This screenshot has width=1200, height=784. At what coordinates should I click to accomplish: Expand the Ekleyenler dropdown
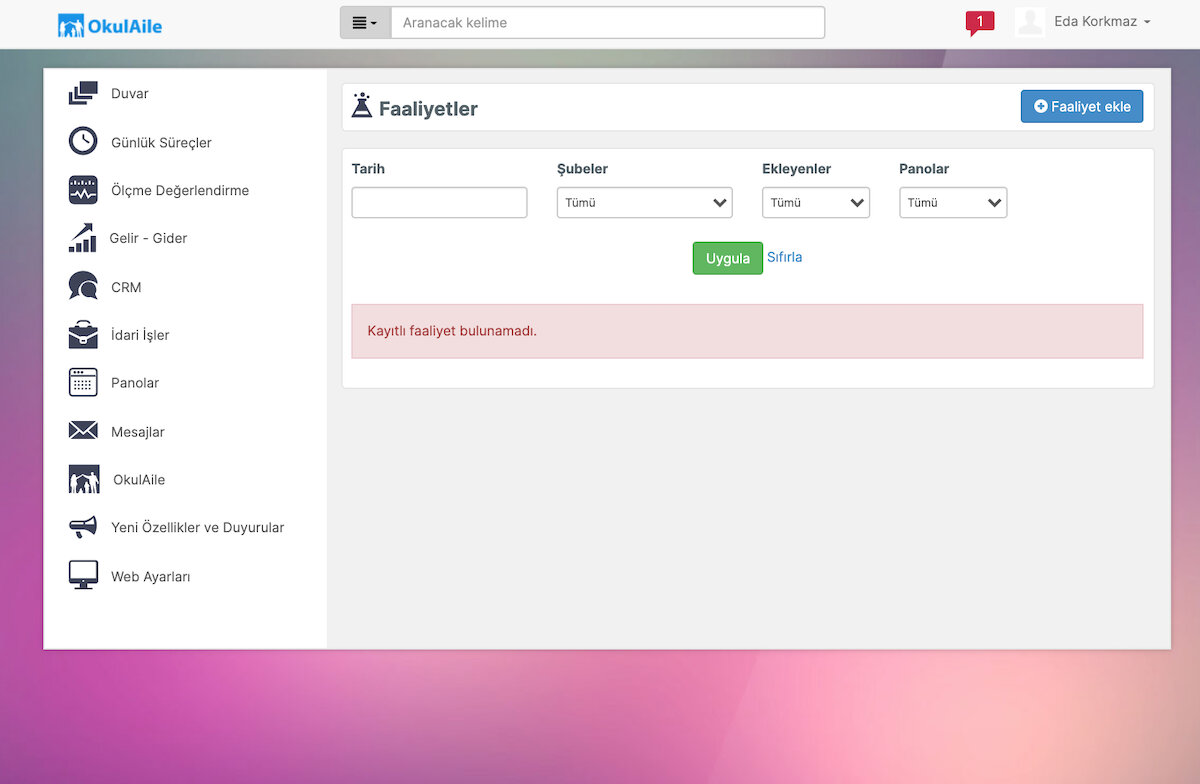point(816,202)
